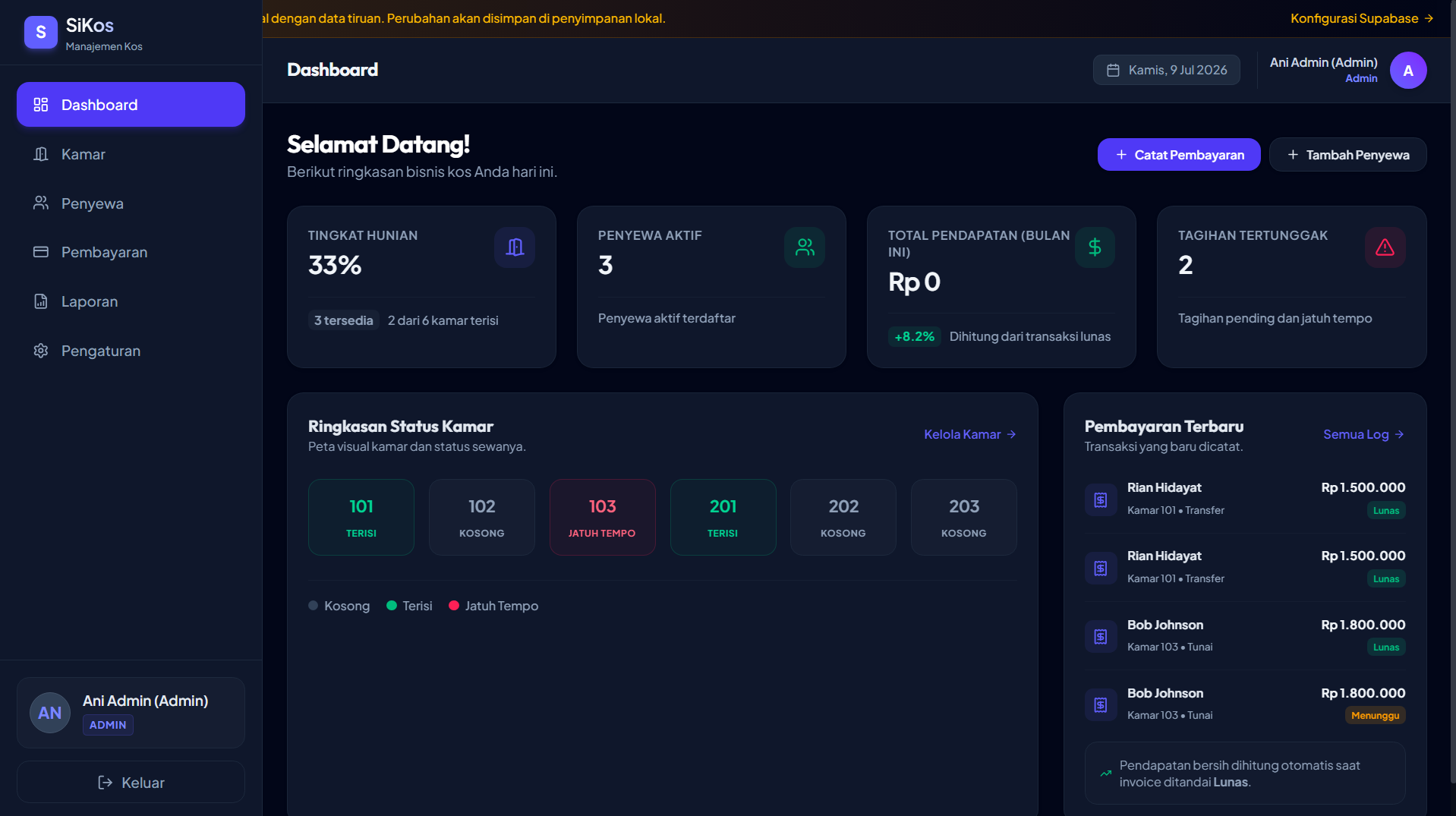Click the warning triangle on Tagihan Tertunggak card
1456x816 pixels.
point(1385,247)
